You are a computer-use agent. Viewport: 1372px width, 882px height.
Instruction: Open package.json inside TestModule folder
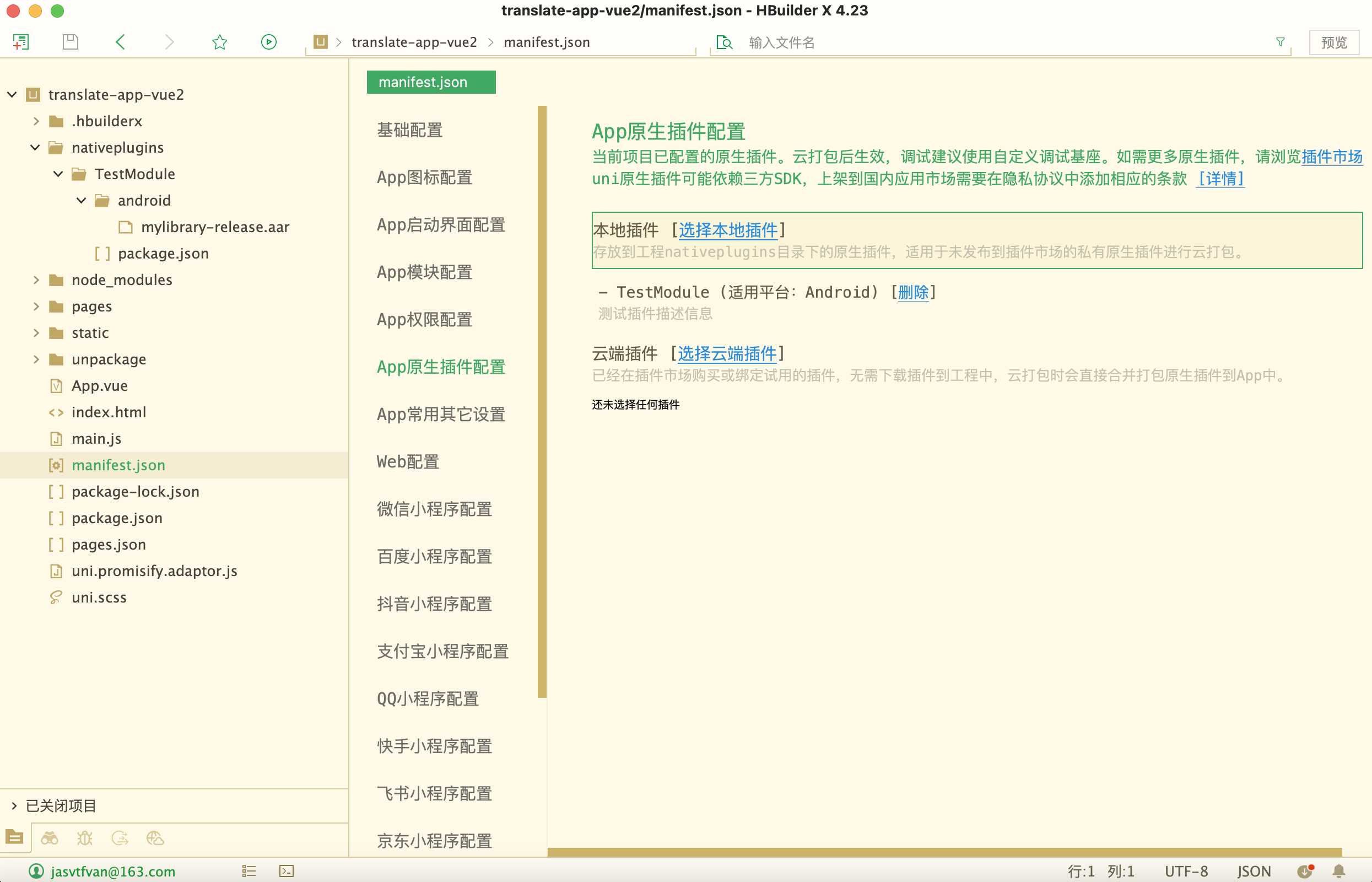[163, 254]
